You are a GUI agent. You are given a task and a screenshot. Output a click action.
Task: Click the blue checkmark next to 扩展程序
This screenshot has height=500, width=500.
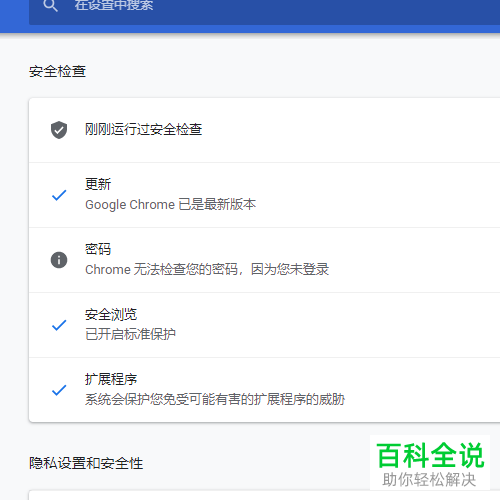pos(59,390)
